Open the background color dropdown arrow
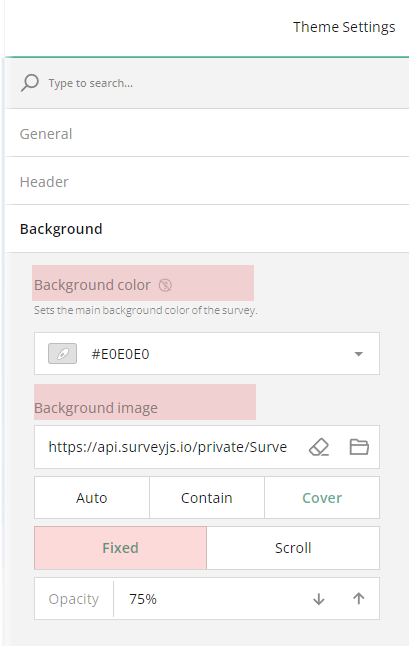409x646 pixels. point(359,354)
